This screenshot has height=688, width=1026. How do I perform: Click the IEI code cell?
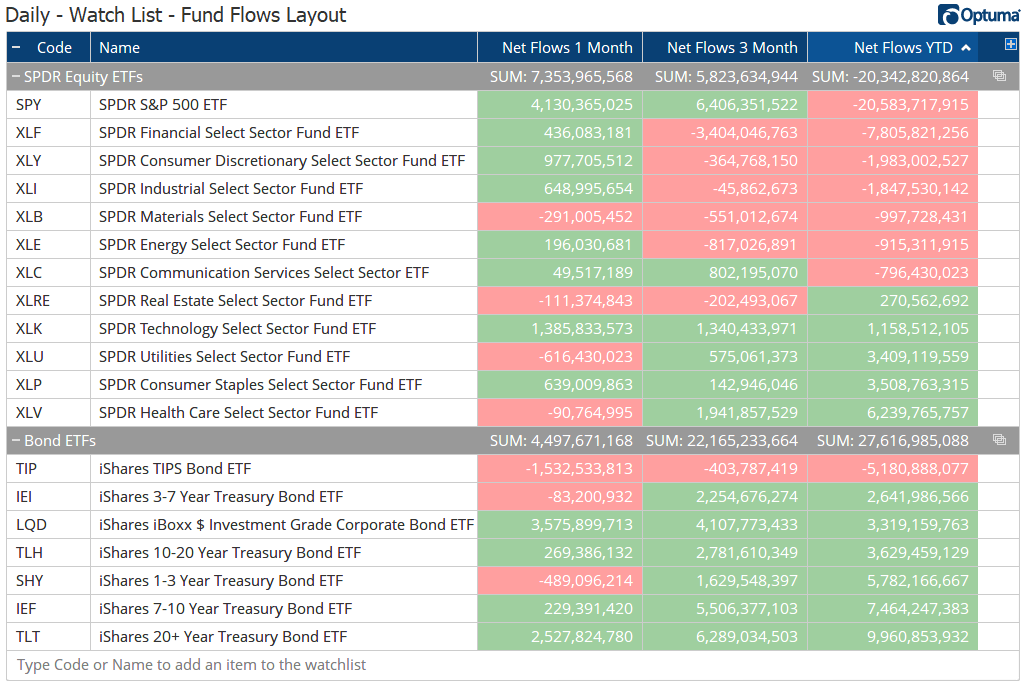tap(48, 498)
